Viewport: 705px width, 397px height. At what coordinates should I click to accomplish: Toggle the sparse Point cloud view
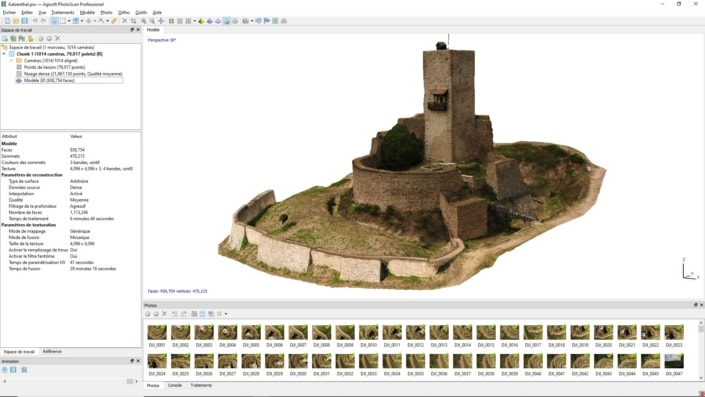click(x=171, y=21)
